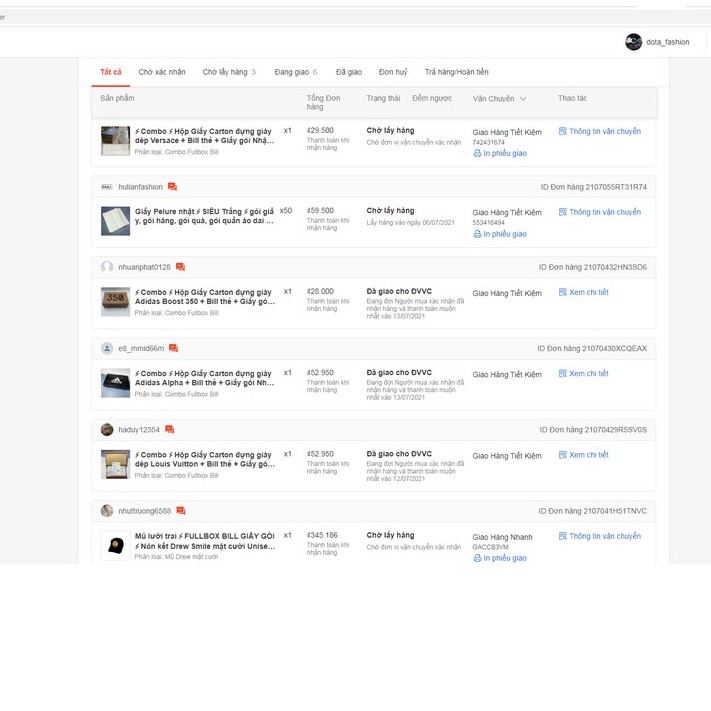Open Adidas Alpha product thumbnail

[115, 383]
